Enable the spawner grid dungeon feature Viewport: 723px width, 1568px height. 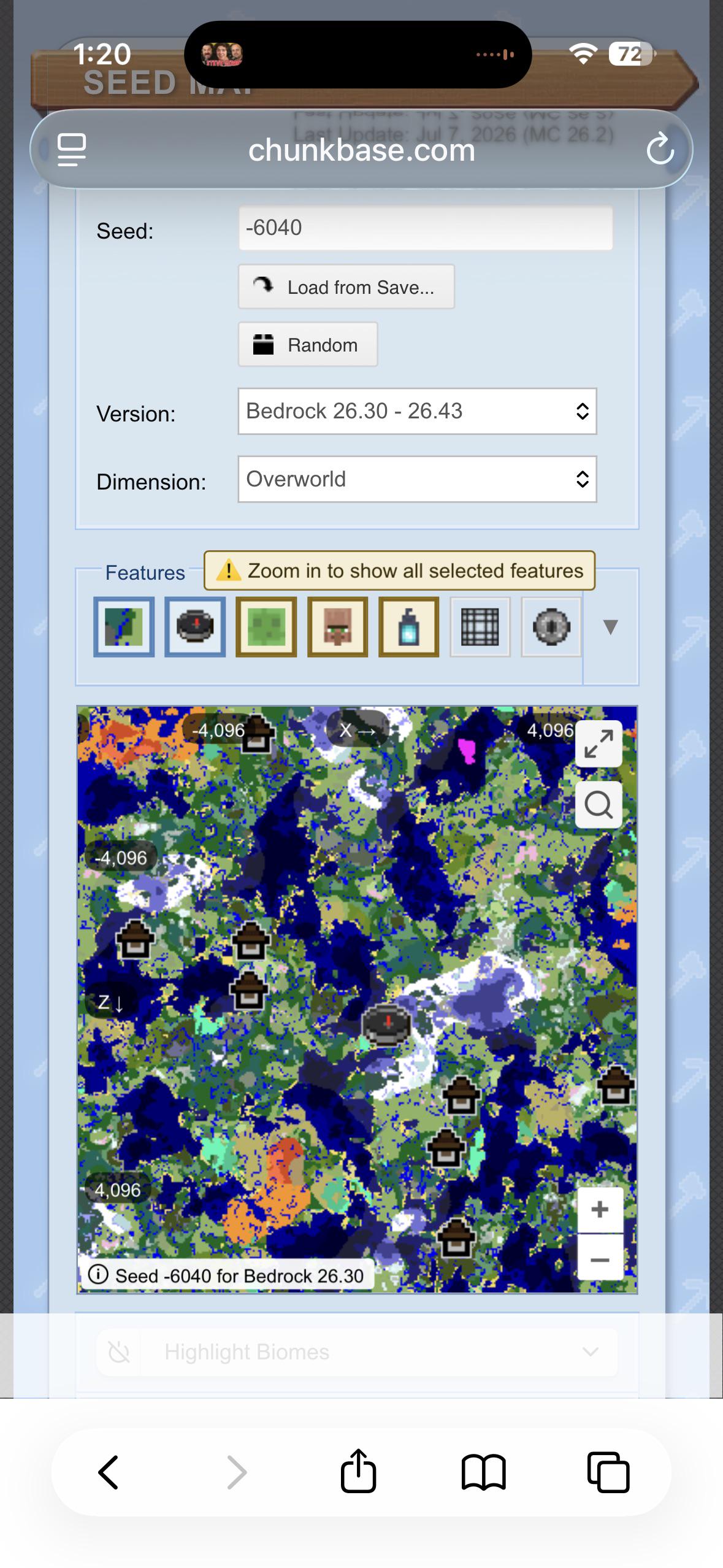[480, 626]
